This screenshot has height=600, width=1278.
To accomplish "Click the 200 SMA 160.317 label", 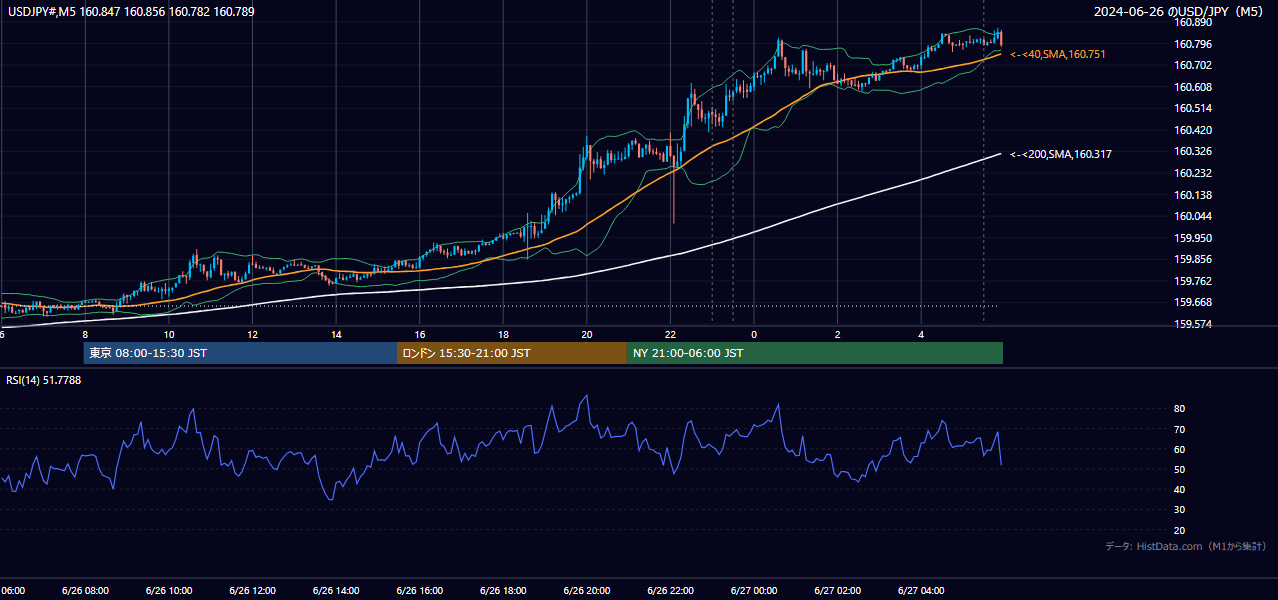I will coord(1061,154).
